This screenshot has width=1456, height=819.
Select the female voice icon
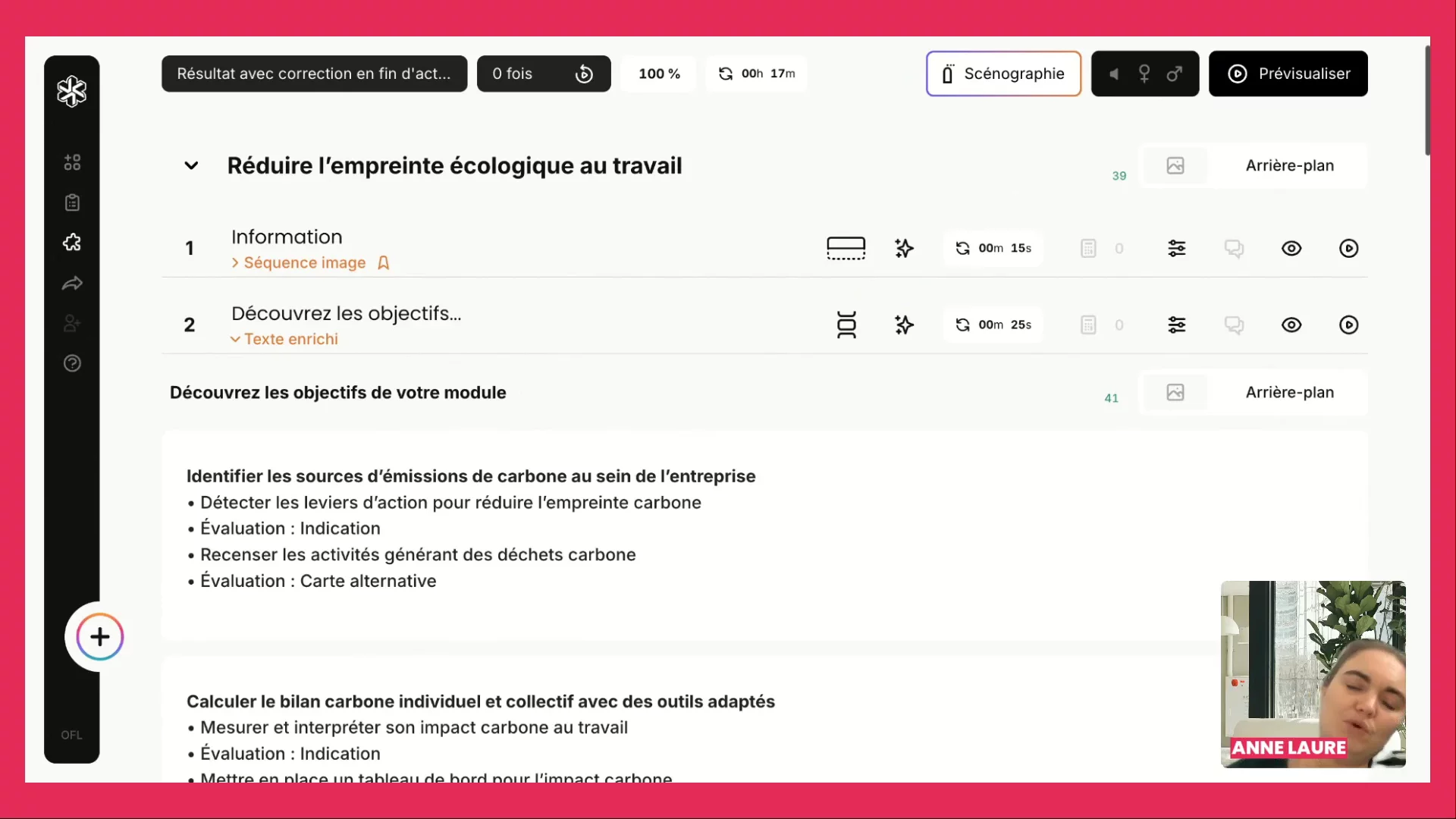point(1144,74)
